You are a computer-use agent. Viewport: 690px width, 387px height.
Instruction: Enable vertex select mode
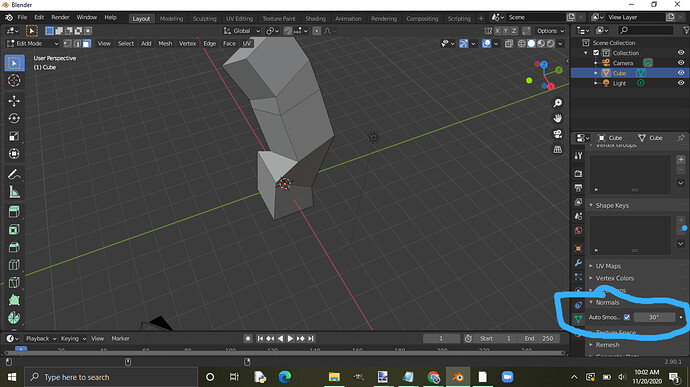tap(68, 44)
